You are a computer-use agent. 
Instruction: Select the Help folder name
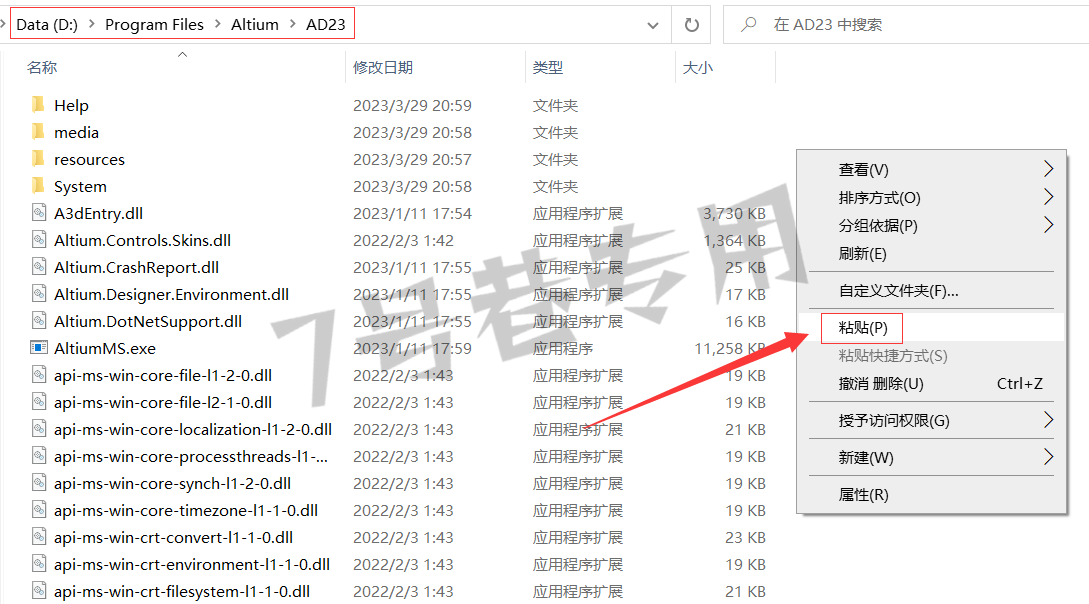tap(72, 106)
